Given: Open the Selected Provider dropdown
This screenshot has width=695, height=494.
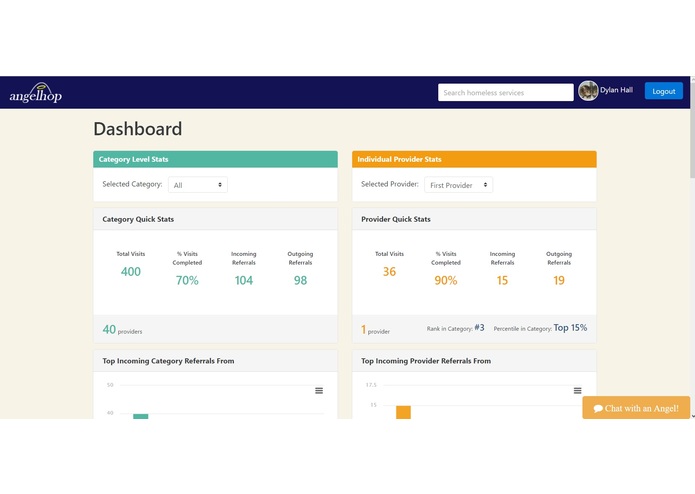Looking at the screenshot, I should [458, 185].
